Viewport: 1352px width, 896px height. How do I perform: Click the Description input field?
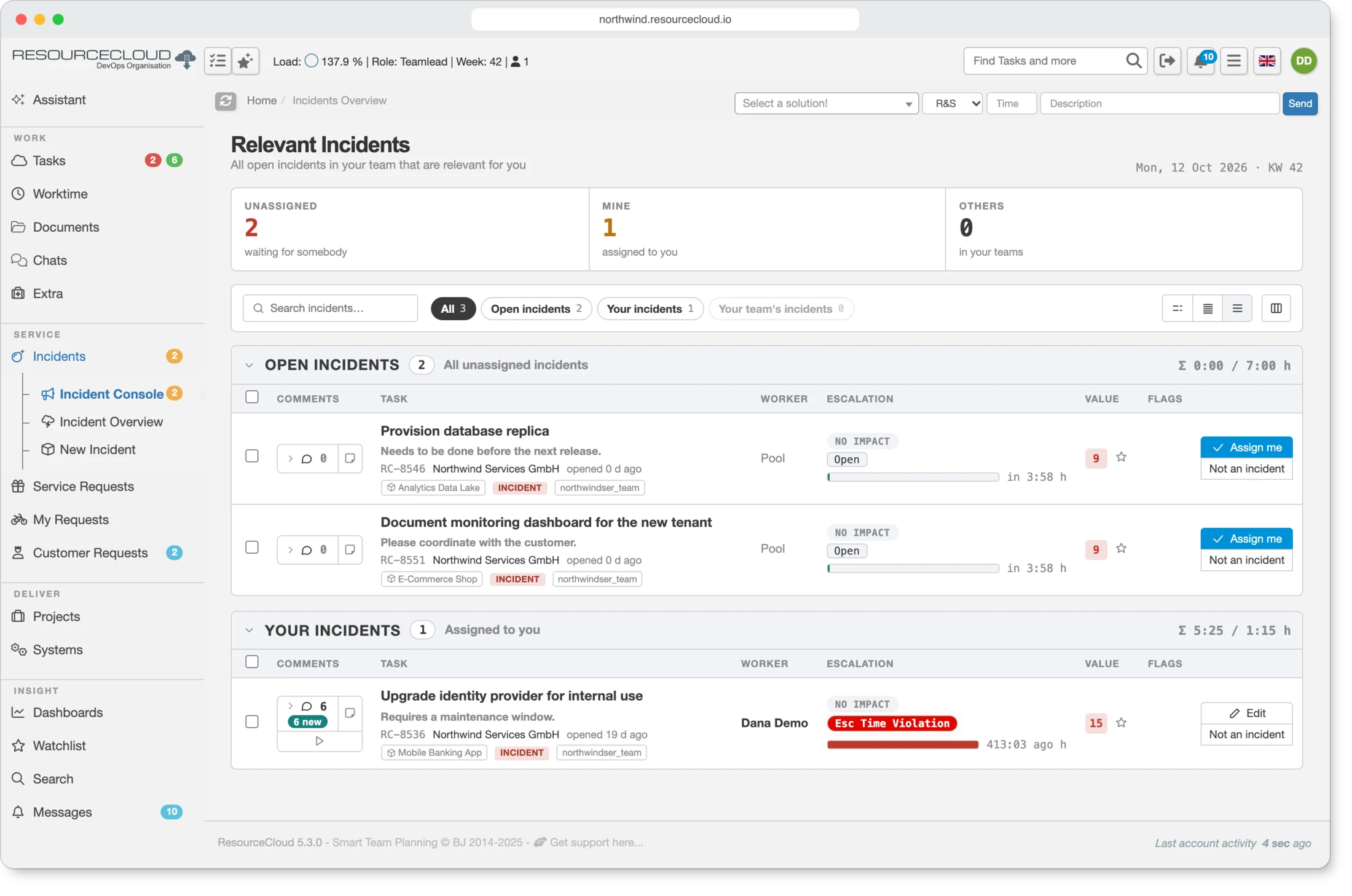[x=1159, y=103]
